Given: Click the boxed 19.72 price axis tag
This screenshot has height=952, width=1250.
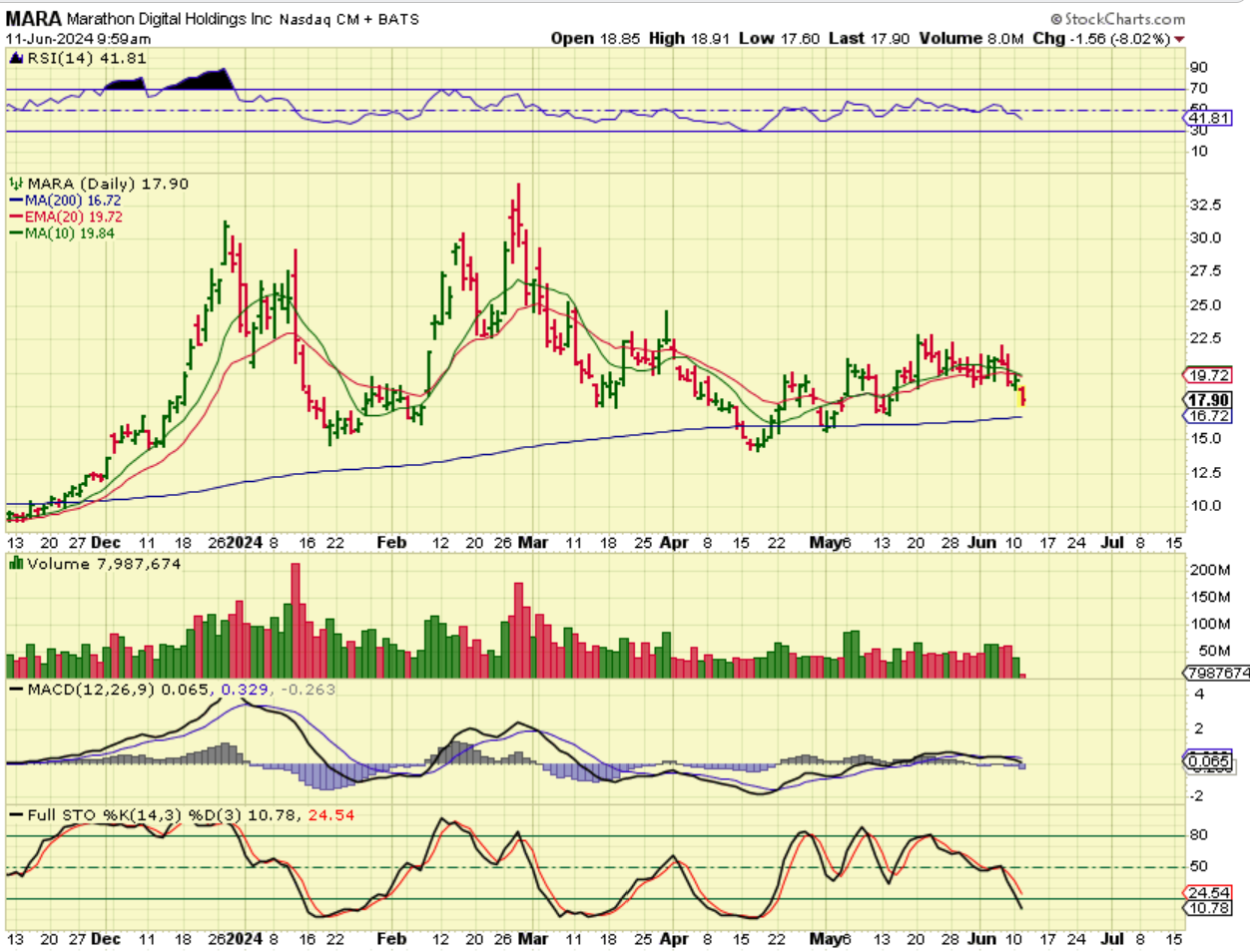Looking at the screenshot, I should [x=1209, y=375].
